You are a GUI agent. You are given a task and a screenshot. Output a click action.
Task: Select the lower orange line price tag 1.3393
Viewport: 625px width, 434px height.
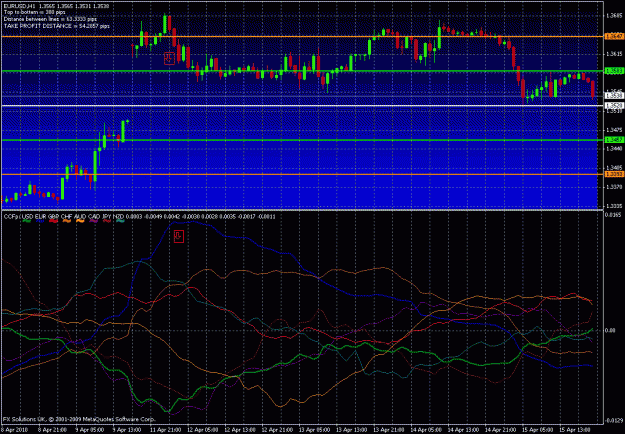[614, 174]
